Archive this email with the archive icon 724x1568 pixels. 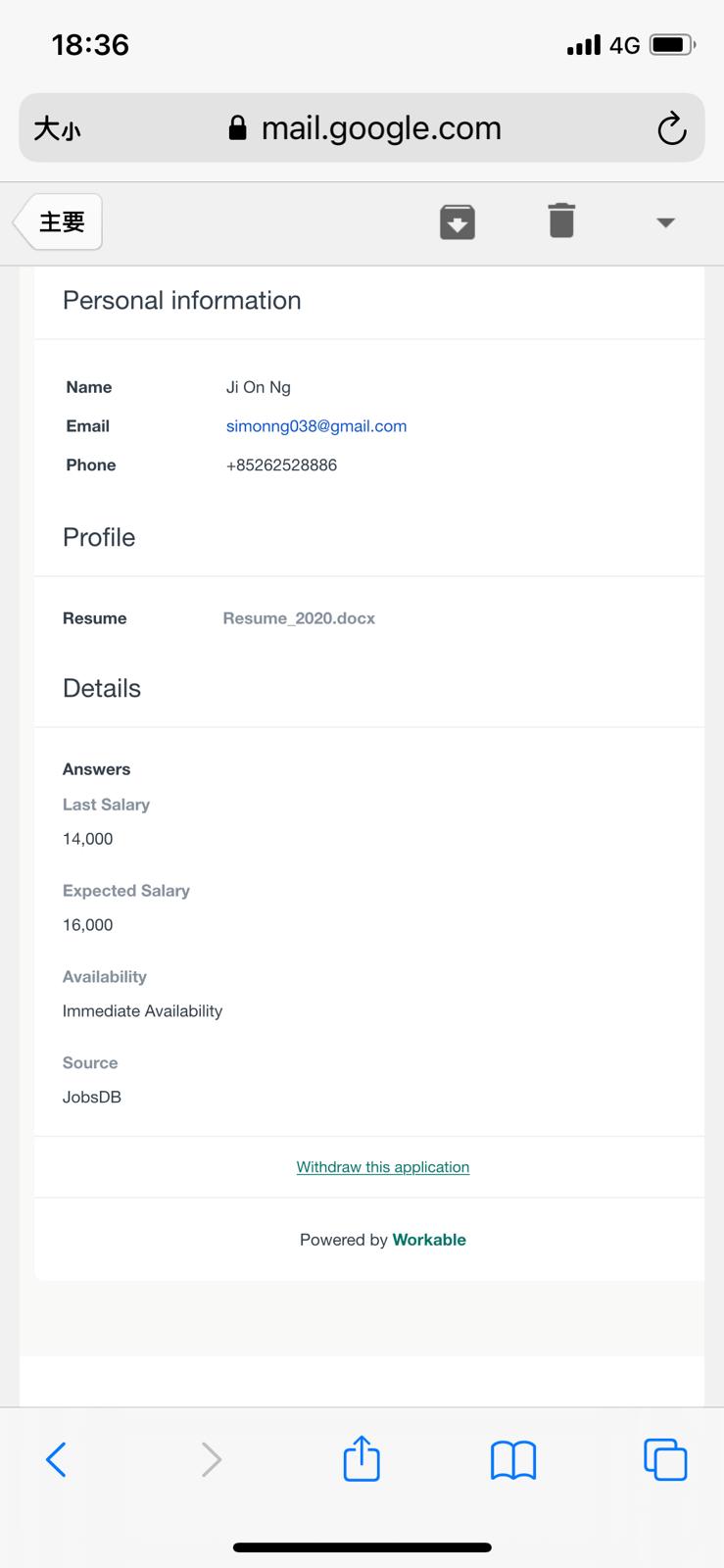click(x=458, y=222)
